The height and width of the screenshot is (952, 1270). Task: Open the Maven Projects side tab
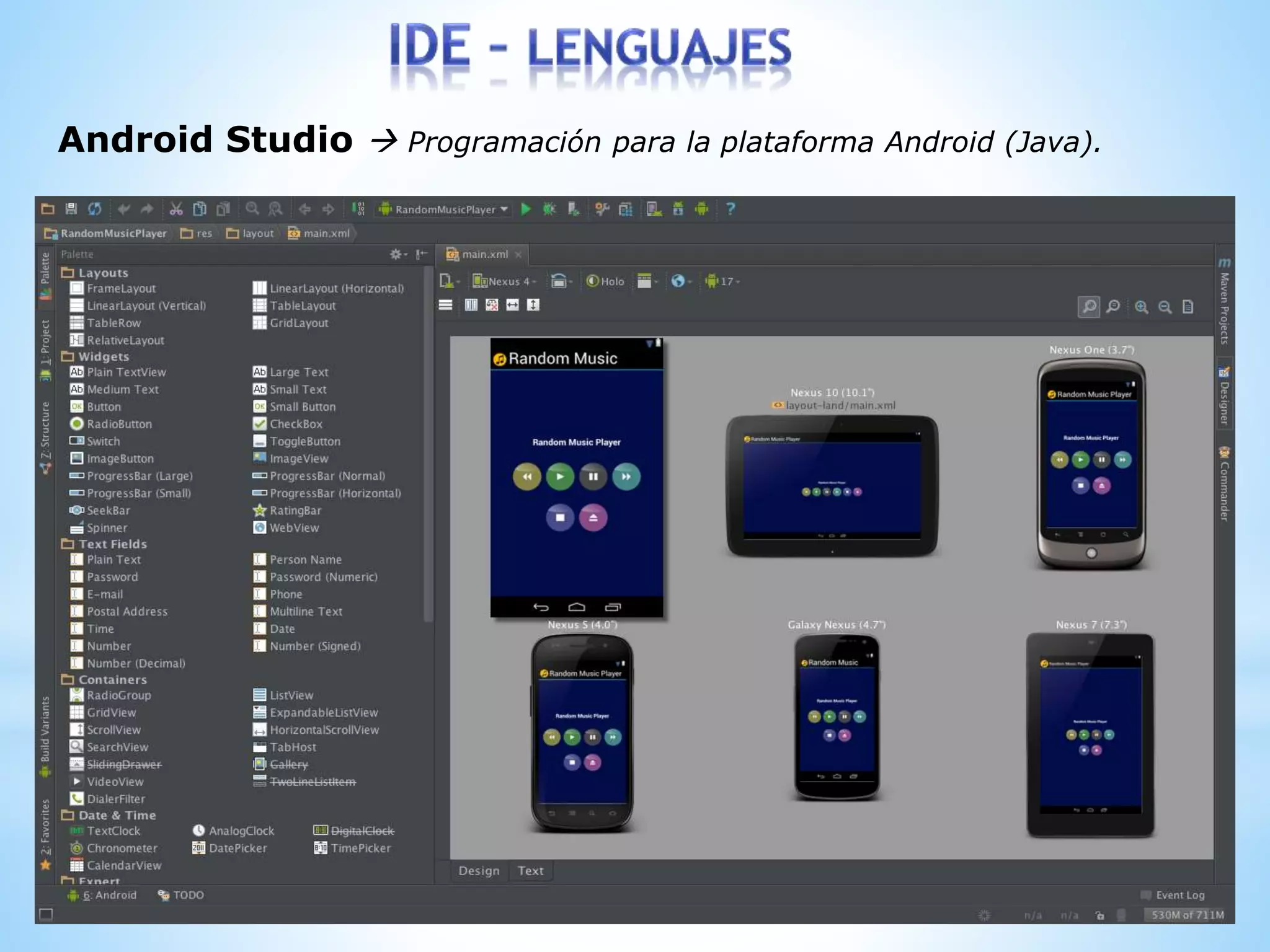tap(1223, 302)
